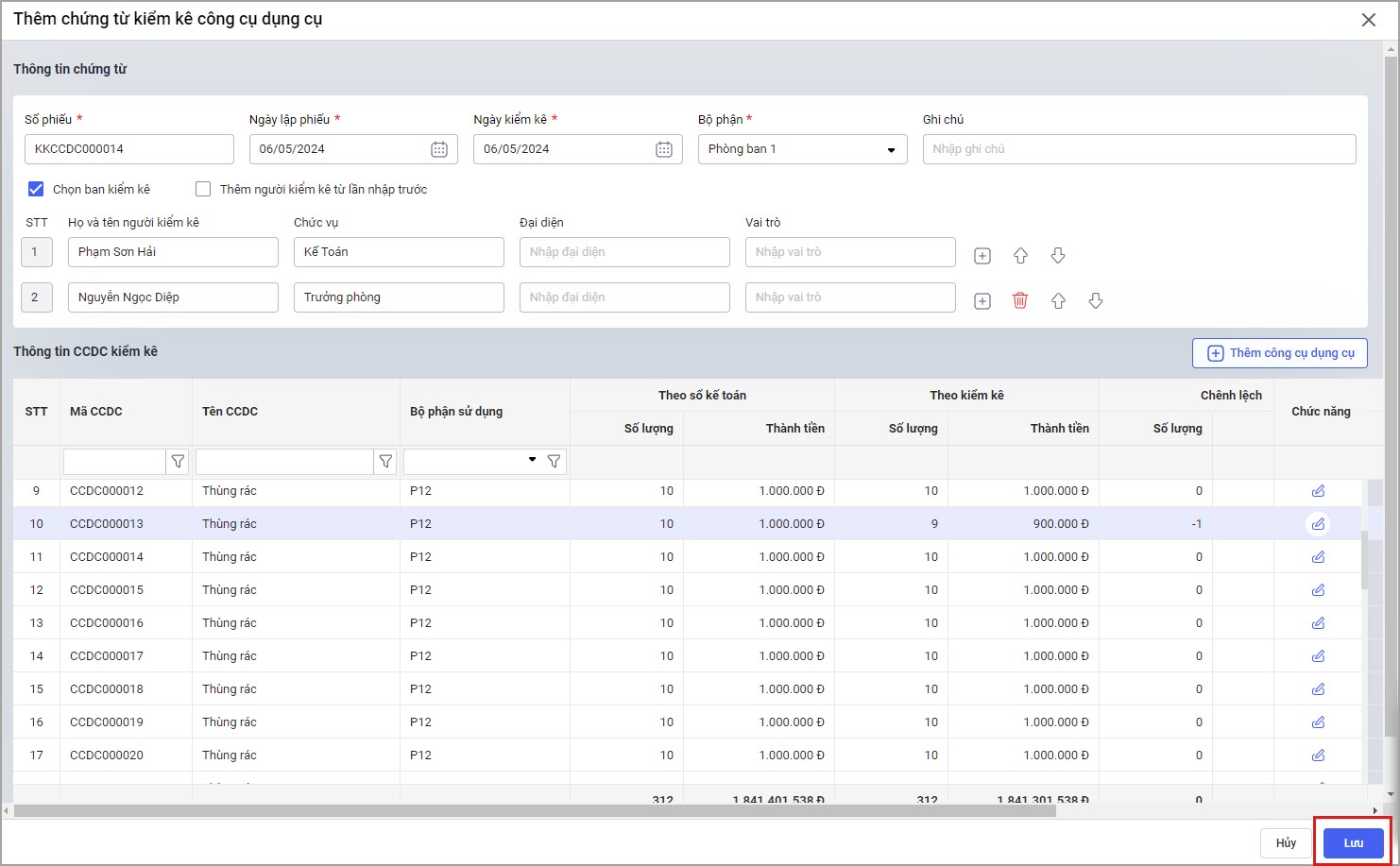Open filter for Tên CCDC column
This screenshot has height=866, width=1400.
click(x=385, y=462)
